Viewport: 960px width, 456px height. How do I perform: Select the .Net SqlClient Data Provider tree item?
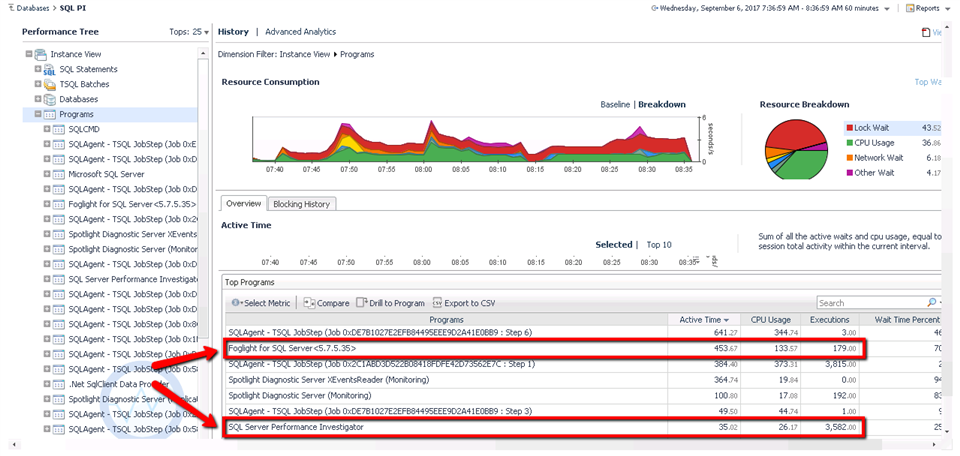(x=119, y=384)
